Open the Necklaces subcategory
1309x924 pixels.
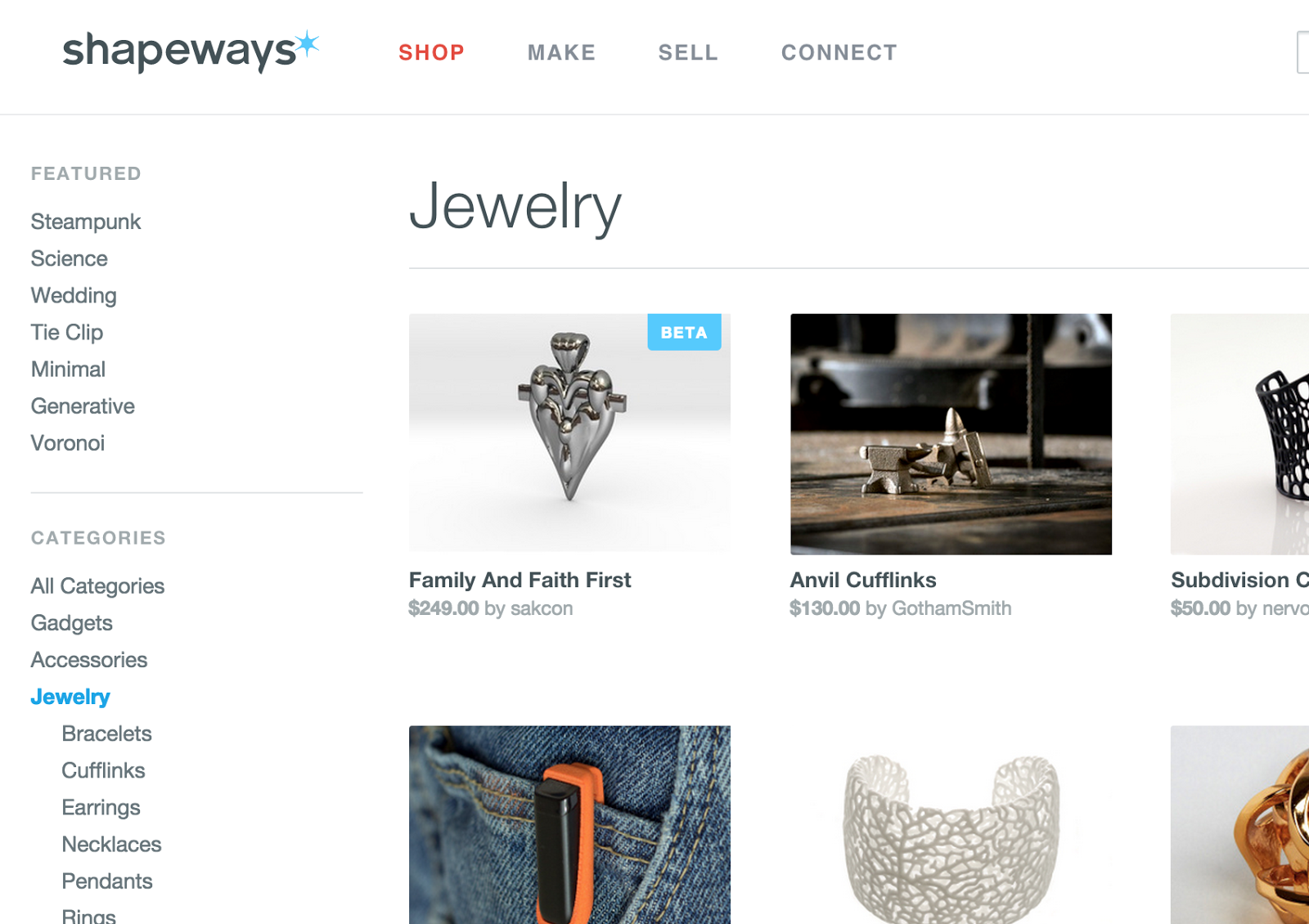coord(111,844)
